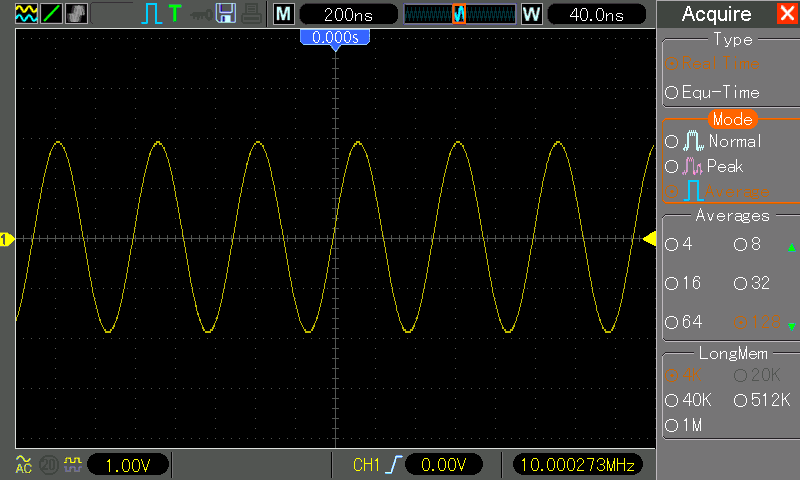The height and width of the screenshot is (480, 800).
Task: Select 40K long memory depth
Action: 688,400
